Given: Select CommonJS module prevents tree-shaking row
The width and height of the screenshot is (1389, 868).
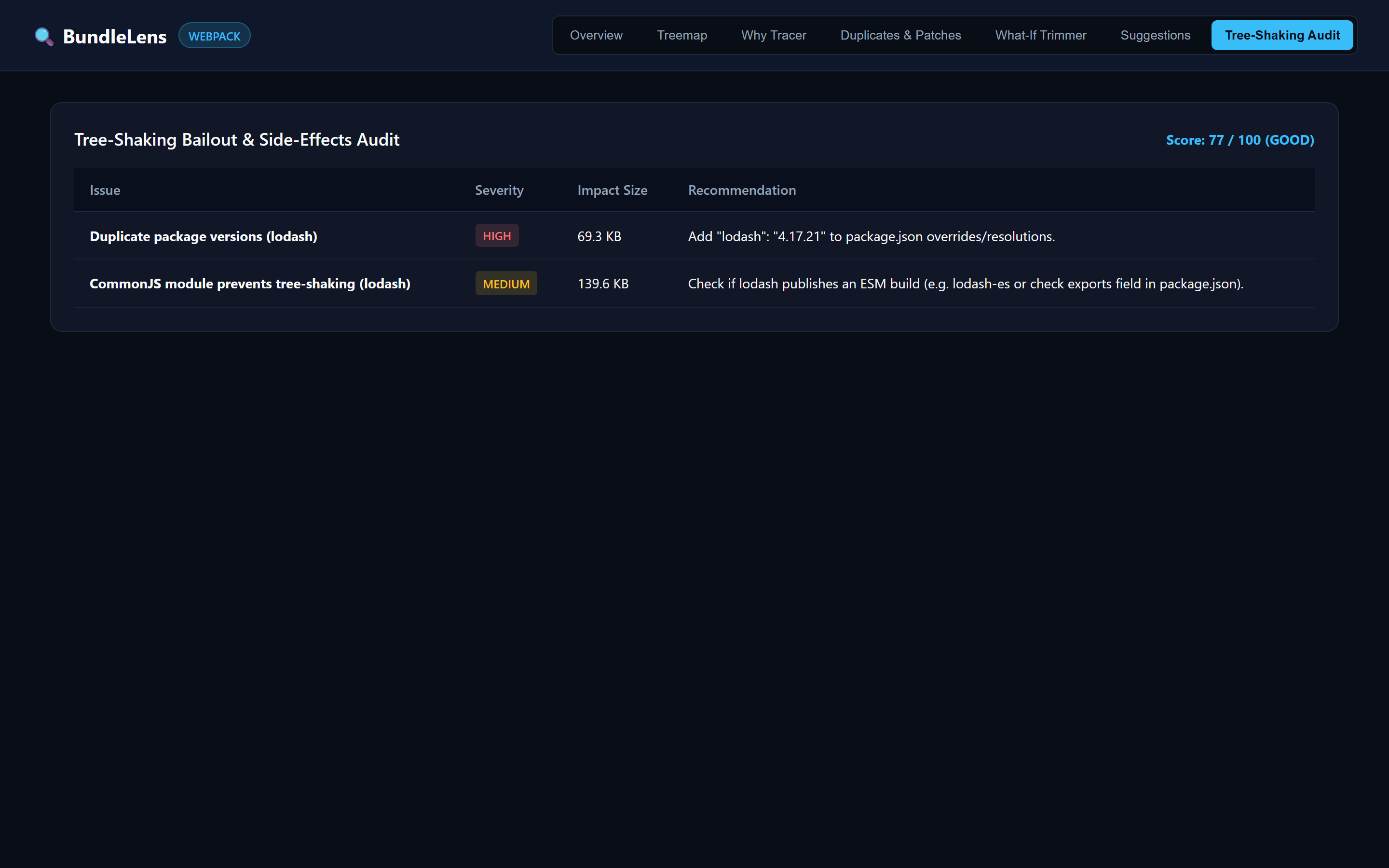Looking at the screenshot, I should tap(694, 284).
